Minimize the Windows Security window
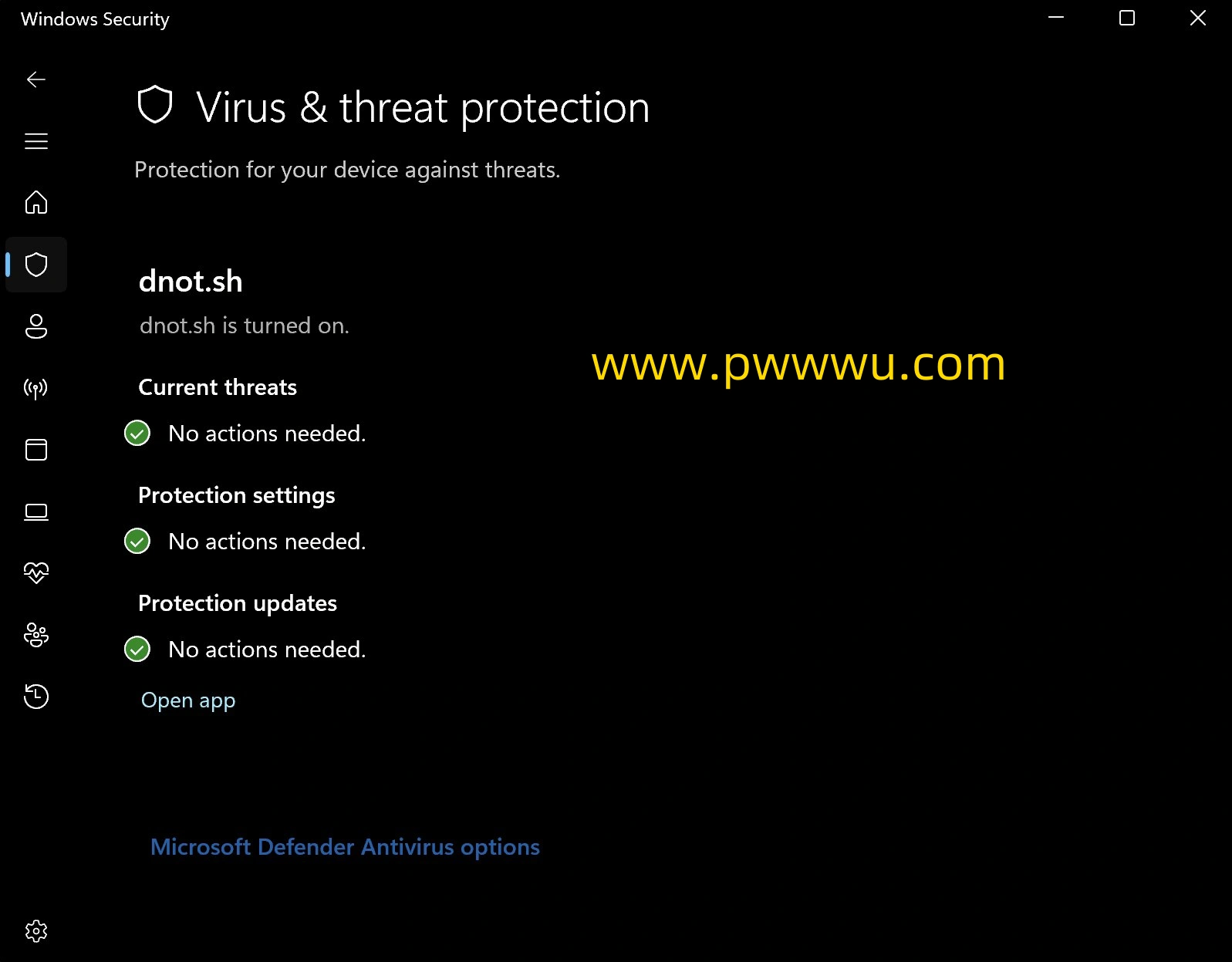The width and height of the screenshot is (1232, 962). tap(1056, 18)
